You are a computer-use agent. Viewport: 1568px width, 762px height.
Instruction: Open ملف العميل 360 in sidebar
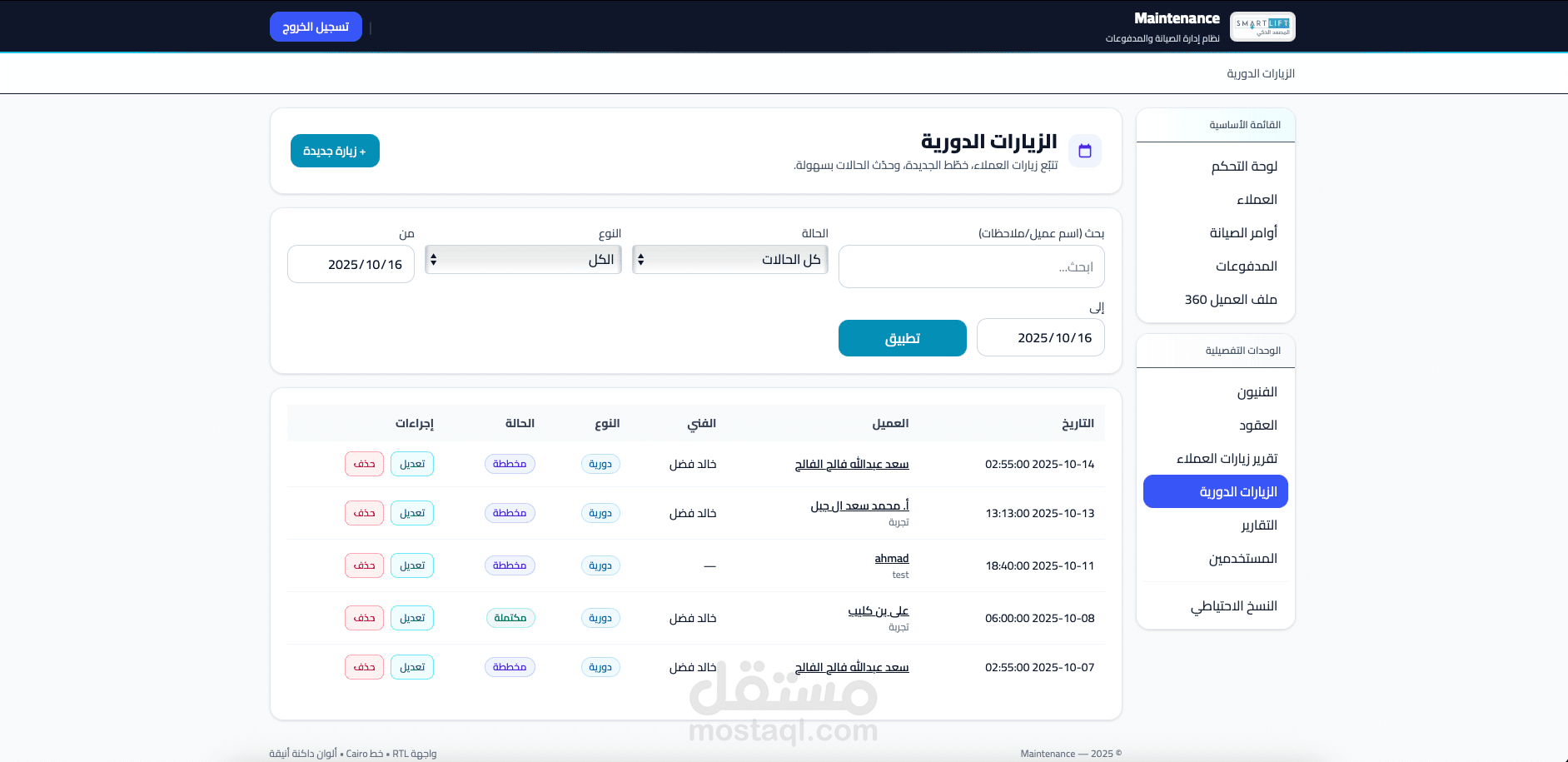tap(1216, 299)
